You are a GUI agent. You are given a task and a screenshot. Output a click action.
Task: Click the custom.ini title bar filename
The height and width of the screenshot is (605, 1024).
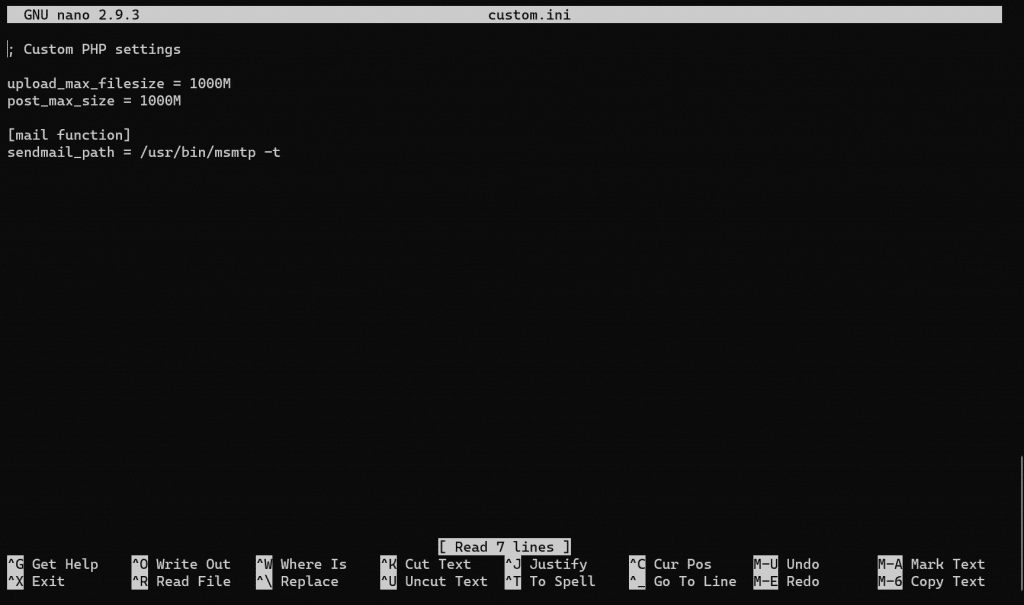[529, 15]
